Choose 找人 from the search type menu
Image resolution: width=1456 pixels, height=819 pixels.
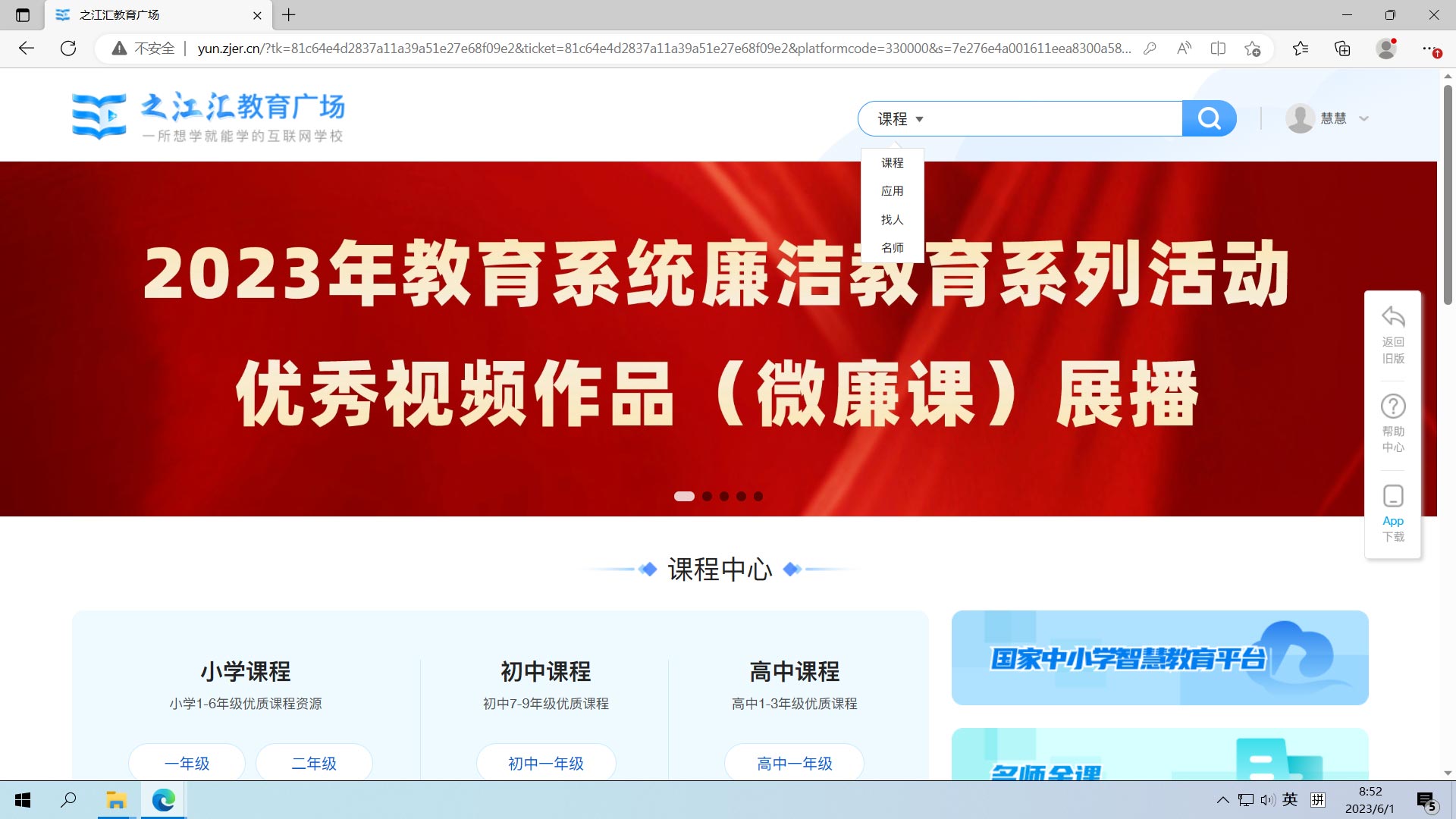pyautogui.click(x=892, y=219)
